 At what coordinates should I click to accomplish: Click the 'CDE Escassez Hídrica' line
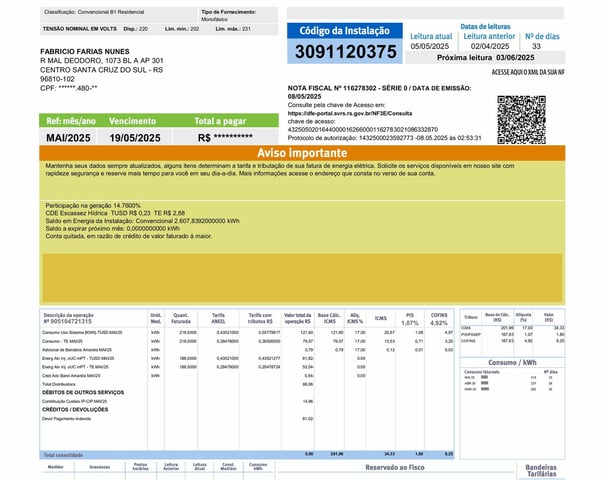115,213
